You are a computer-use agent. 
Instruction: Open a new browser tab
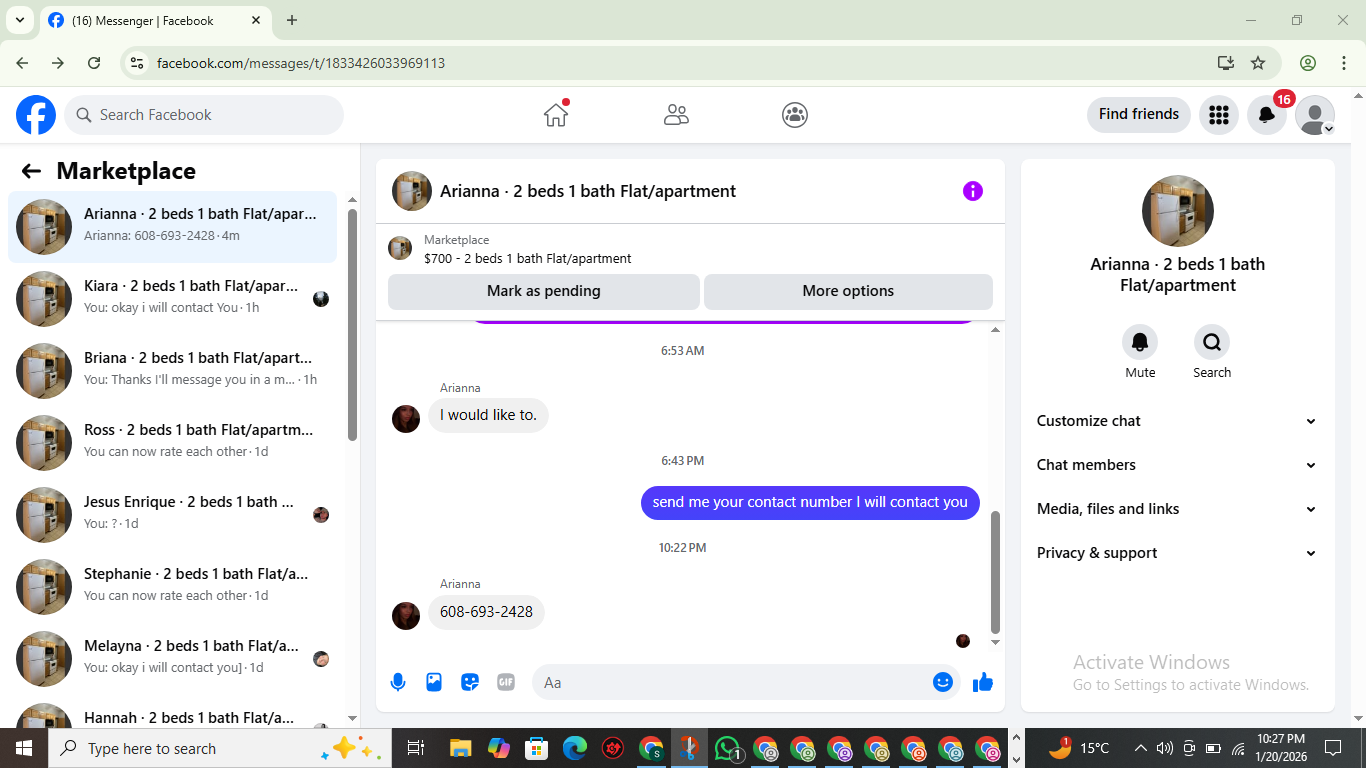[292, 20]
